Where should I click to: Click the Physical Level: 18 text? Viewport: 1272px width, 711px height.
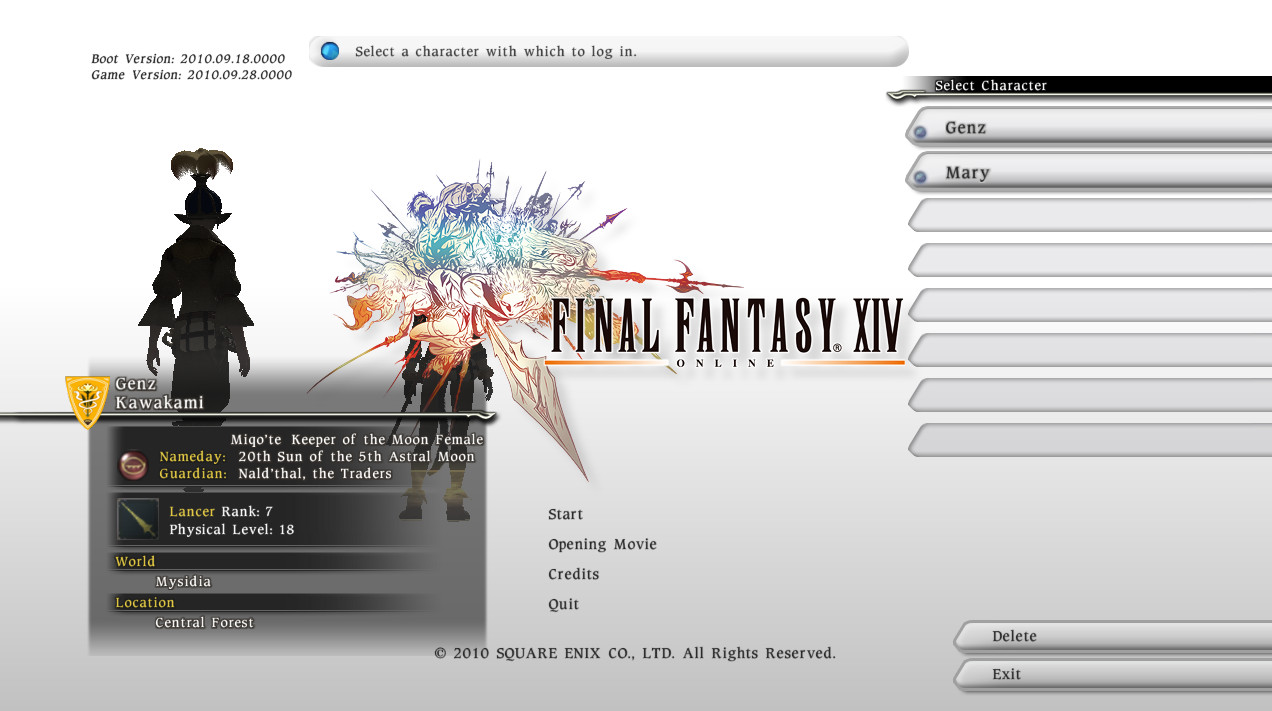[231, 530]
